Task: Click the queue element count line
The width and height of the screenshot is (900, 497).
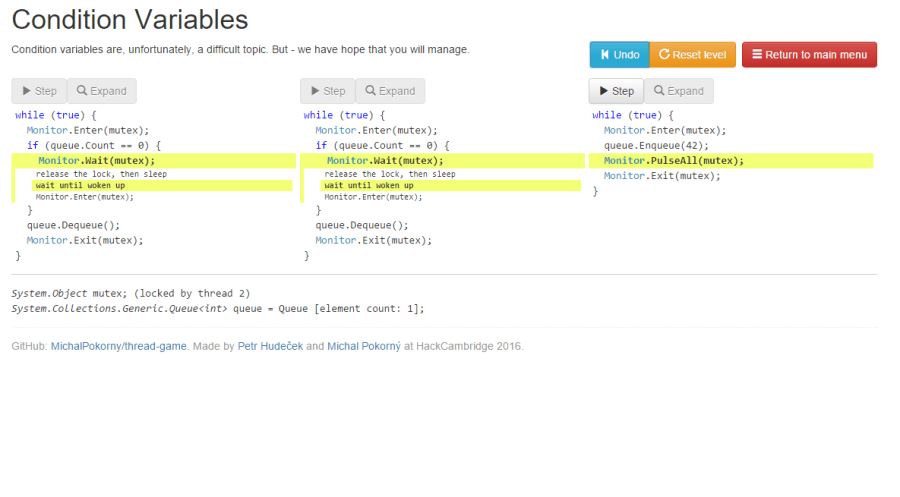Action: pyautogui.click(x=218, y=309)
